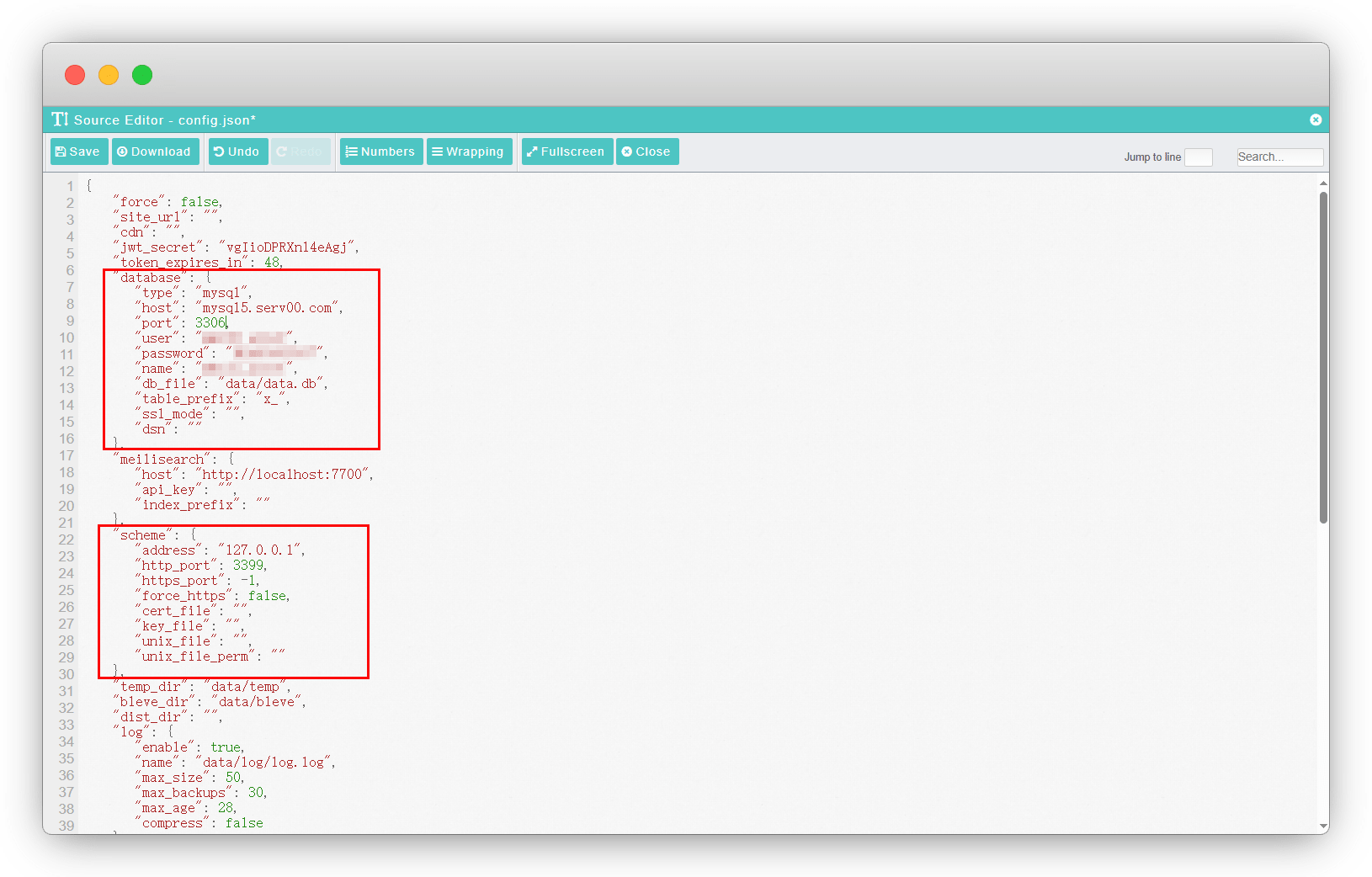The image size is (1372, 877).
Task: Toggle line Numbers display
Action: [380, 151]
